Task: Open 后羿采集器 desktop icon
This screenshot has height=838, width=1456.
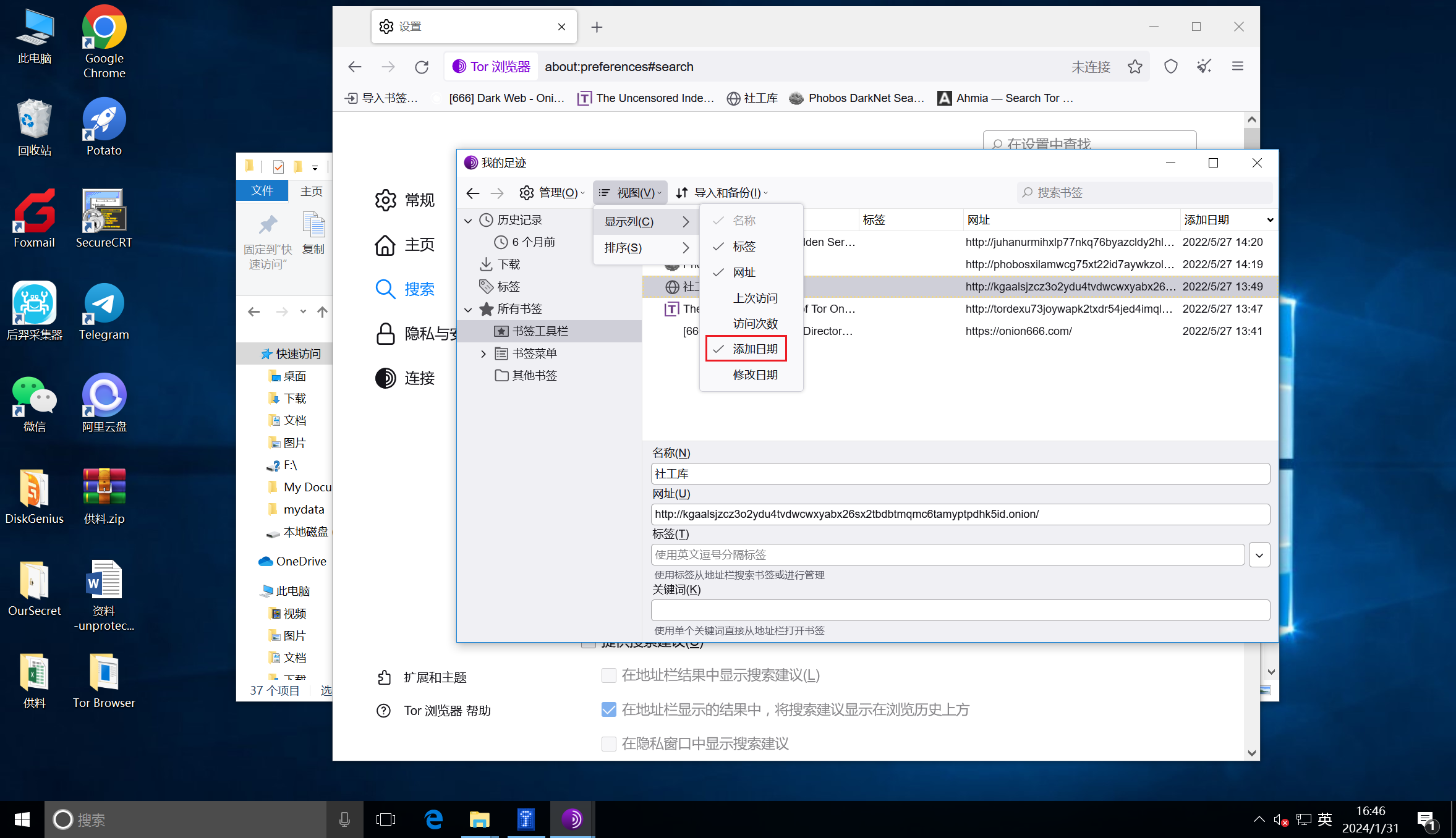Action: [x=35, y=311]
